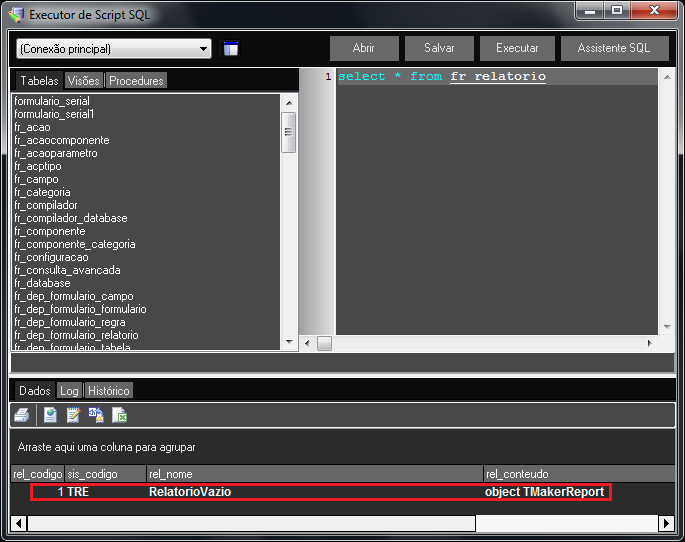Click the Salvar button

(439, 48)
